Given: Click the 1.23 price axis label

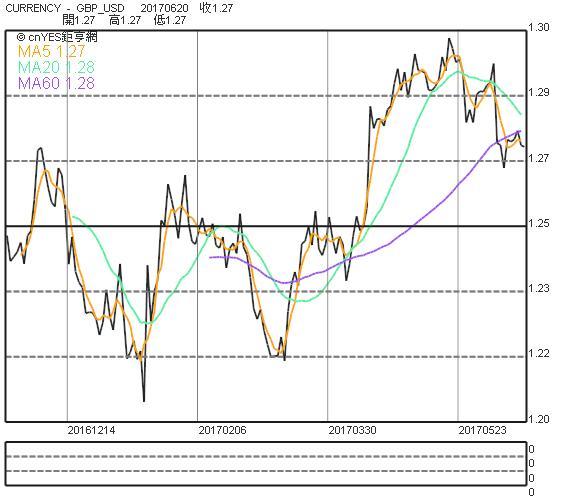Looking at the screenshot, I should coord(539,288).
